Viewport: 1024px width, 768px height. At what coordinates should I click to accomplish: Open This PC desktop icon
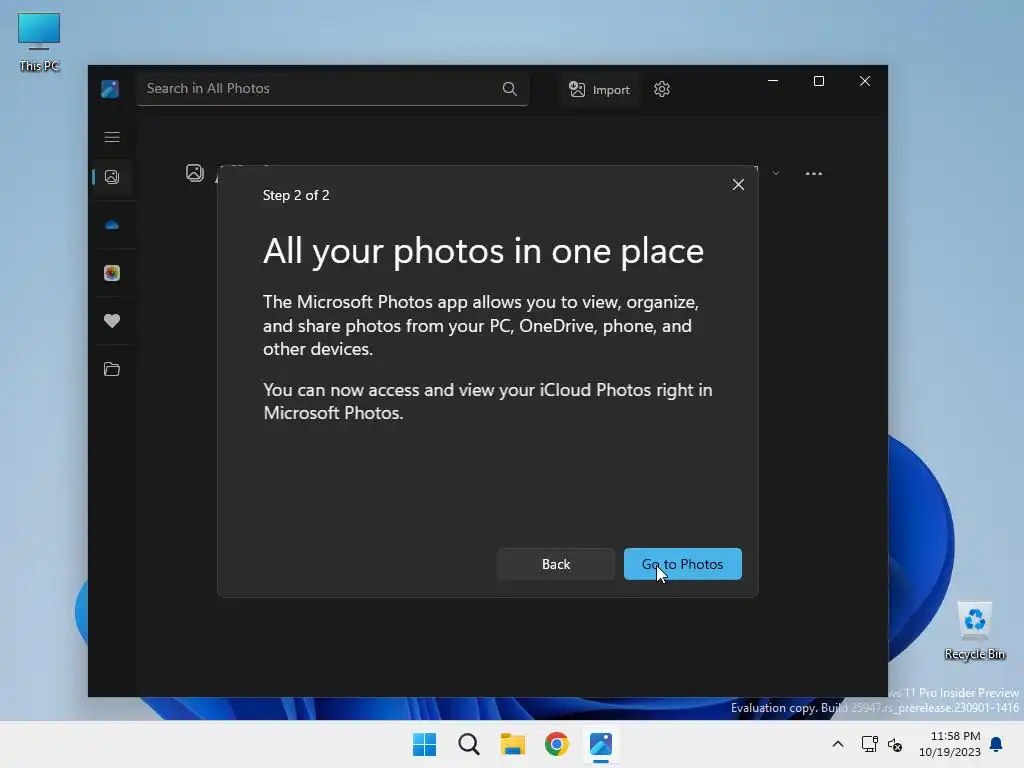[39, 42]
